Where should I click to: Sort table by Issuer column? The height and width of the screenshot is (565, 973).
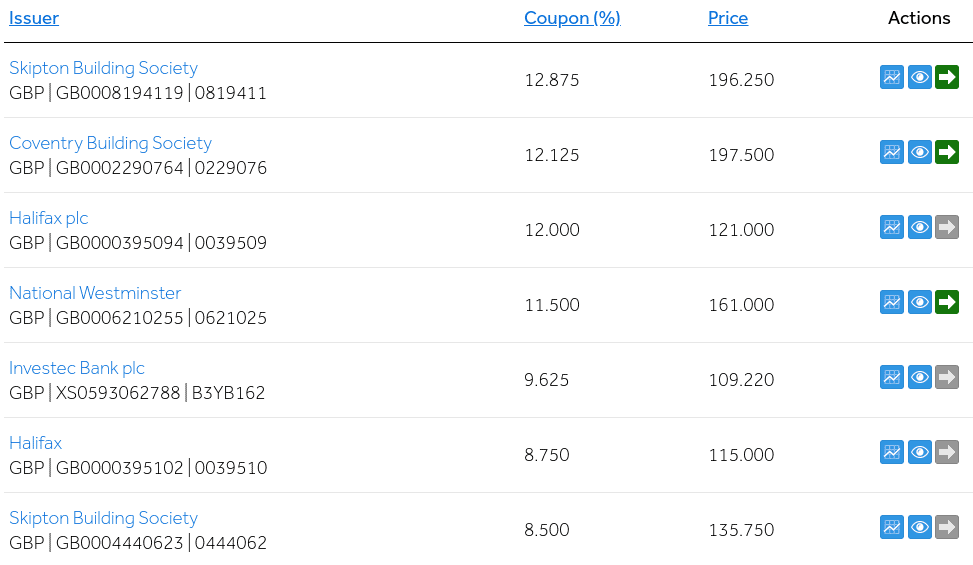(34, 18)
